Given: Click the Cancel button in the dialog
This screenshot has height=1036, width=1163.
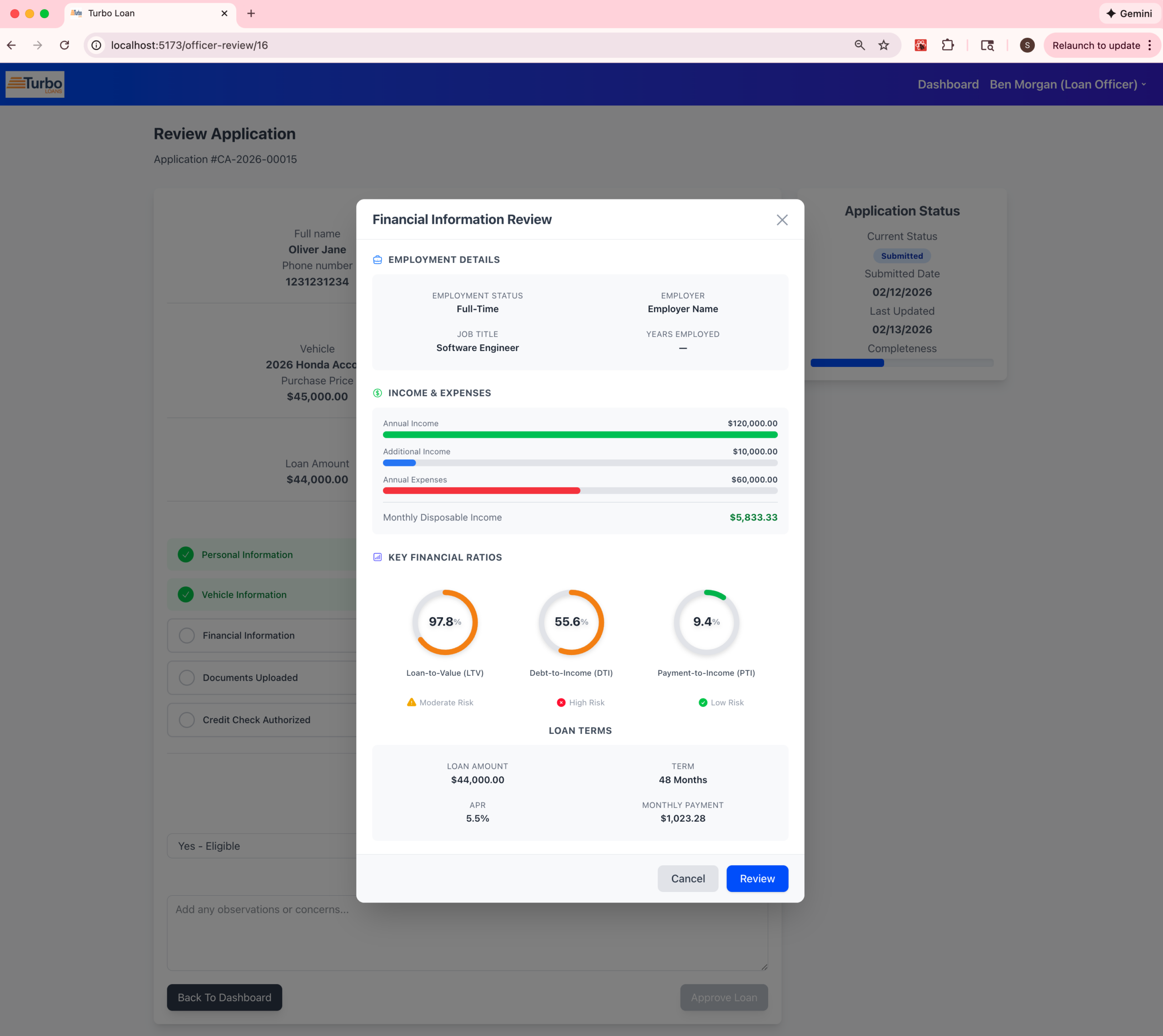Looking at the screenshot, I should [687, 878].
